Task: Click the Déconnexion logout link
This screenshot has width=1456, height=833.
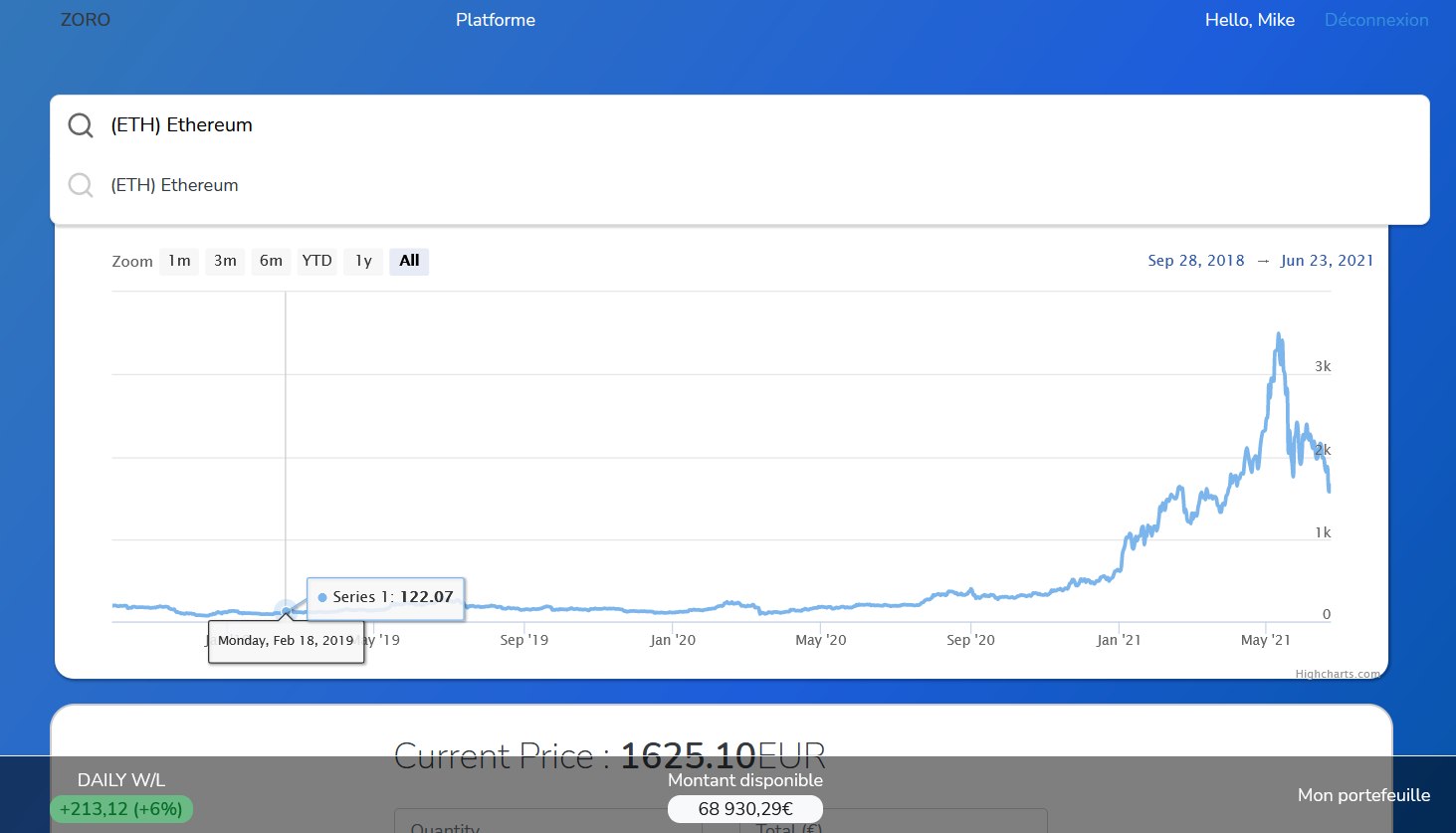Action: point(1376,20)
